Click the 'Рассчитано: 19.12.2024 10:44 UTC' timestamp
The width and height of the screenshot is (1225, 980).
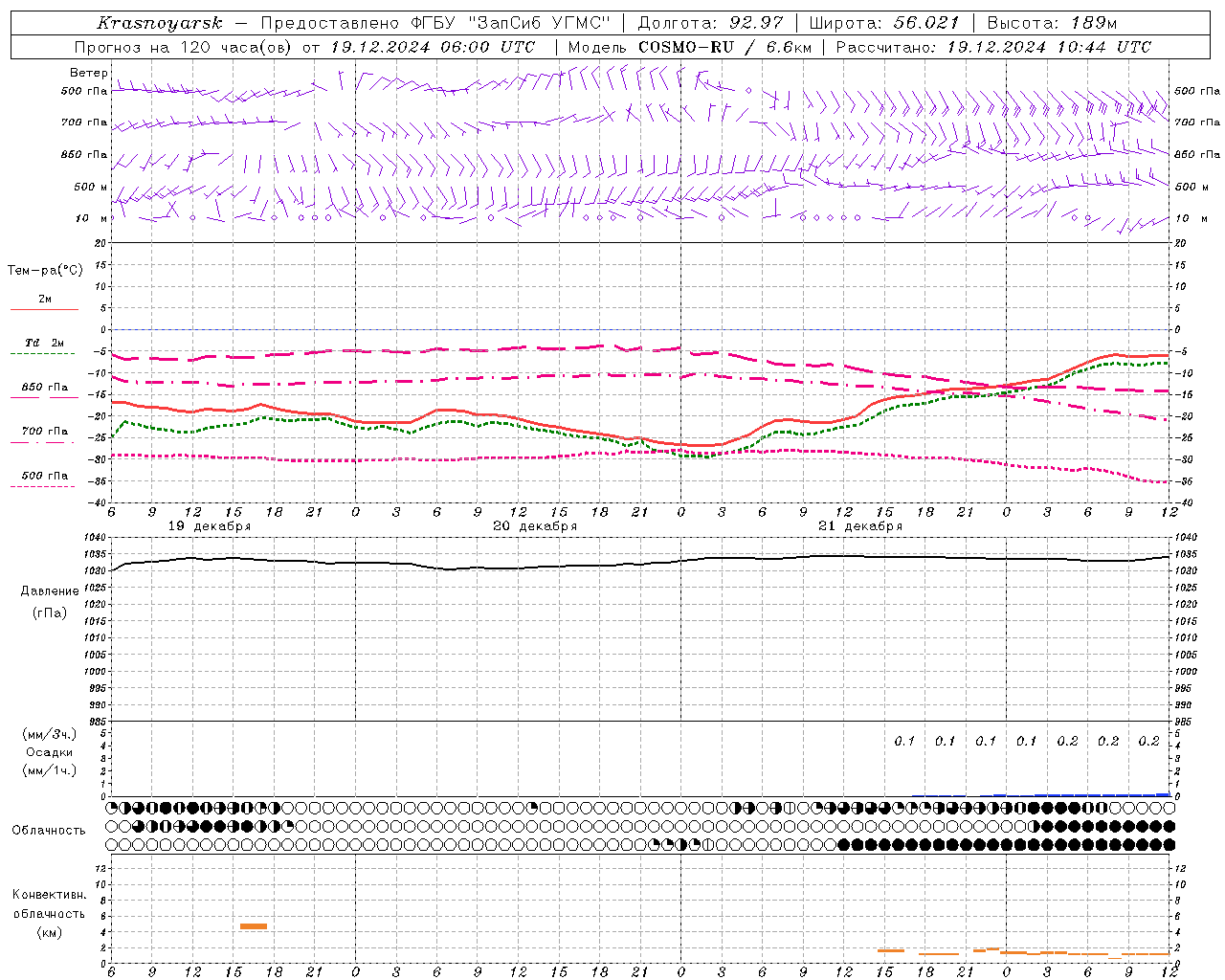[993, 47]
